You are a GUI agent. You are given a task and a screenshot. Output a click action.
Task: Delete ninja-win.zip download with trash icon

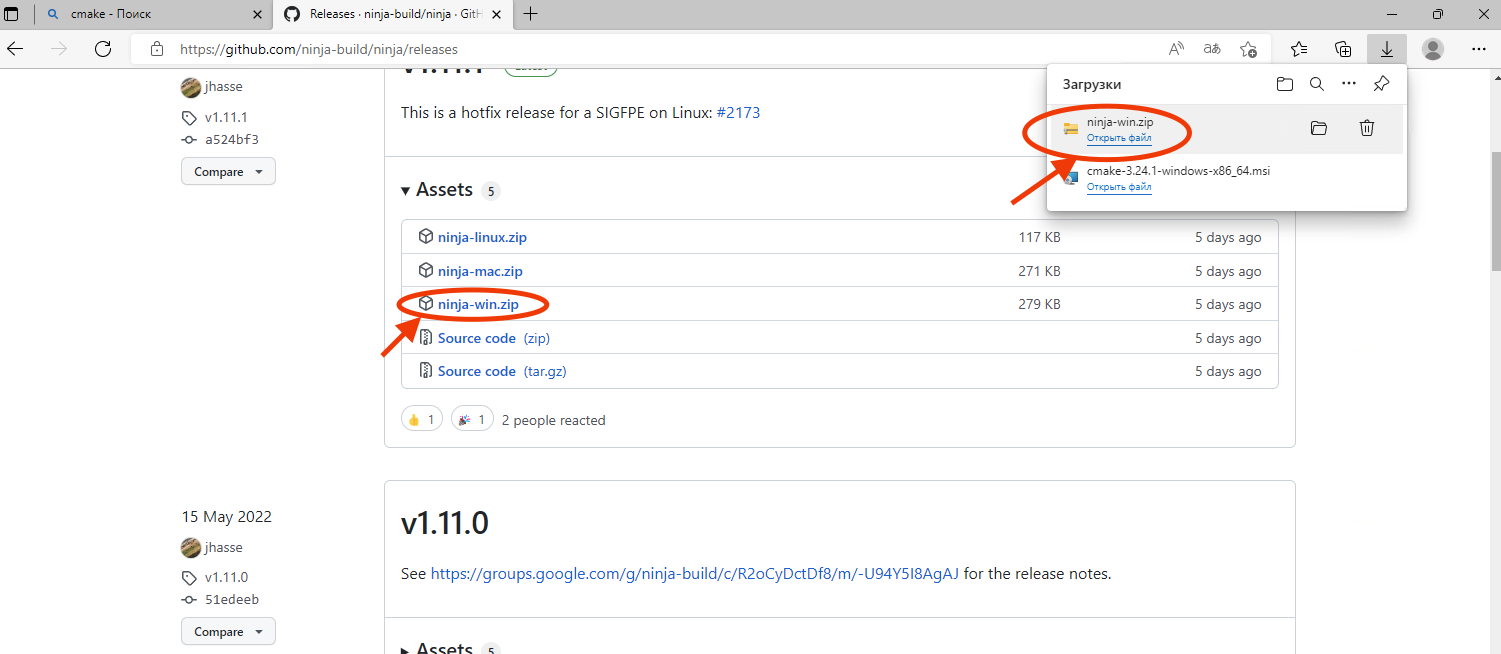tap(1367, 128)
